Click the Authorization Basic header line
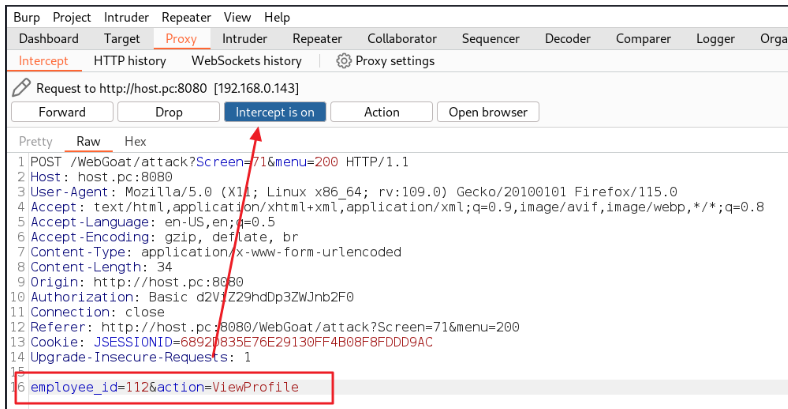Viewport: 788px width, 409px height. [x=192, y=297]
